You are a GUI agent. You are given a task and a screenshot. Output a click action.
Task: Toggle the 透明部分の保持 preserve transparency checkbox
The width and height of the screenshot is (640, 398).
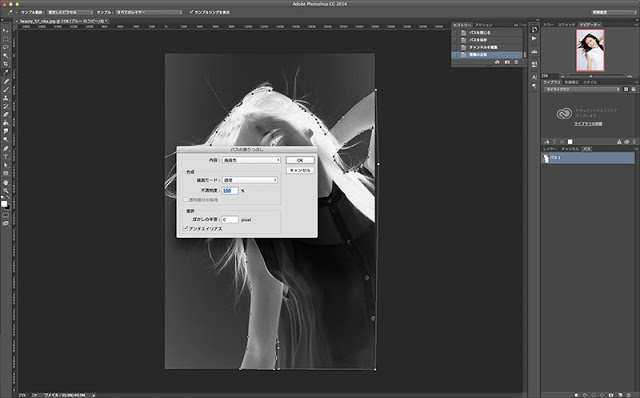point(186,200)
